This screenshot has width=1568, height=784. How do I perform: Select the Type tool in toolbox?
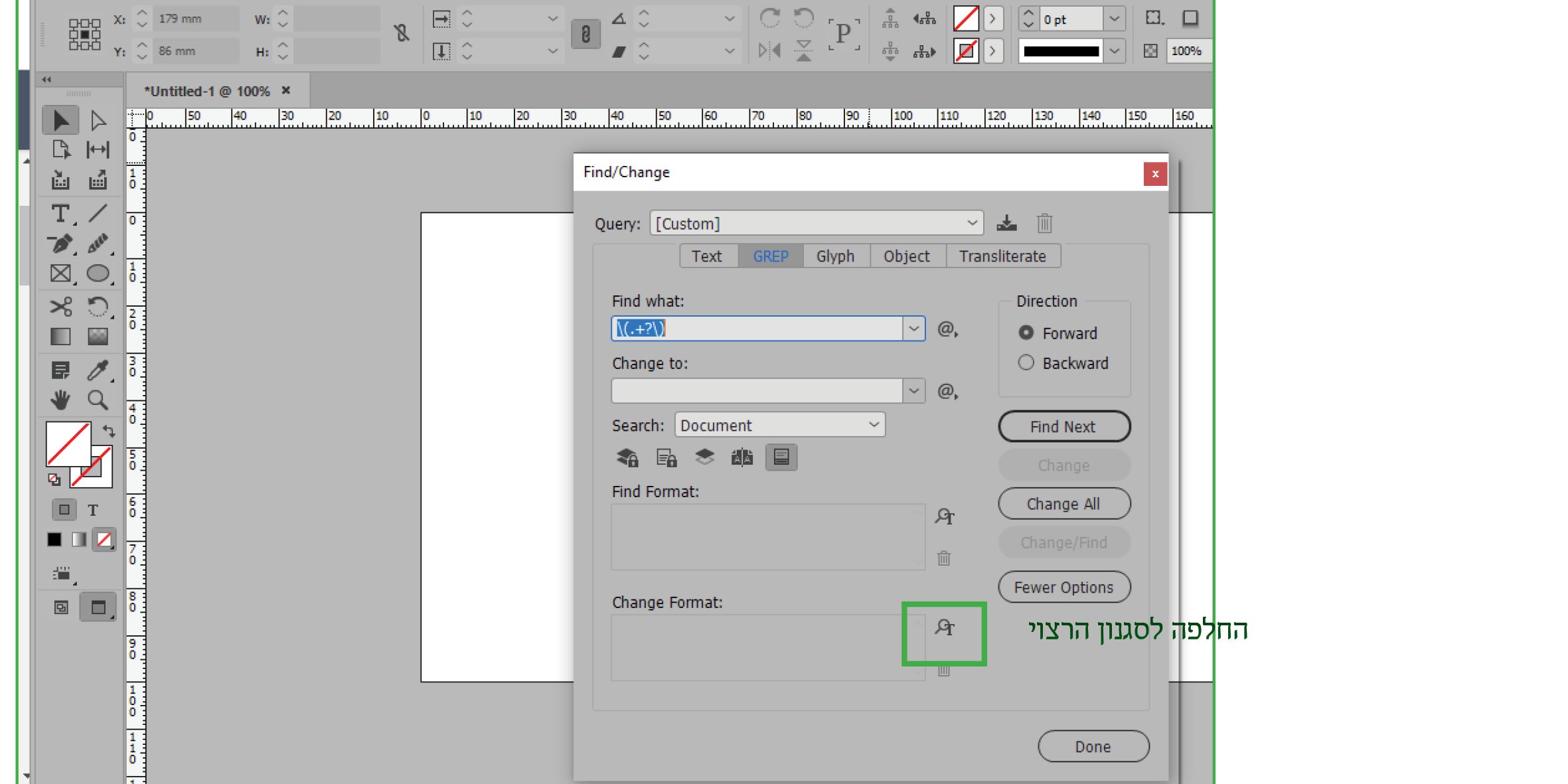[x=60, y=214]
